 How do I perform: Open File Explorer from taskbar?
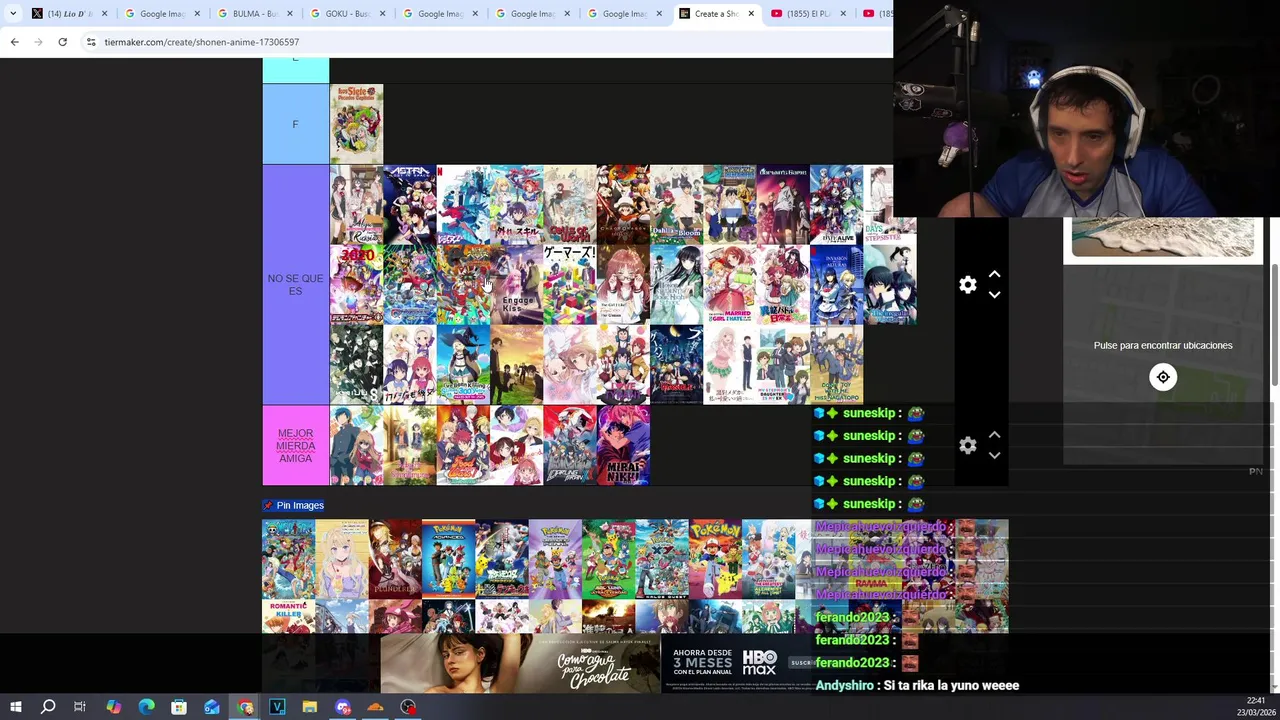pyautogui.click(x=310, y=707)
